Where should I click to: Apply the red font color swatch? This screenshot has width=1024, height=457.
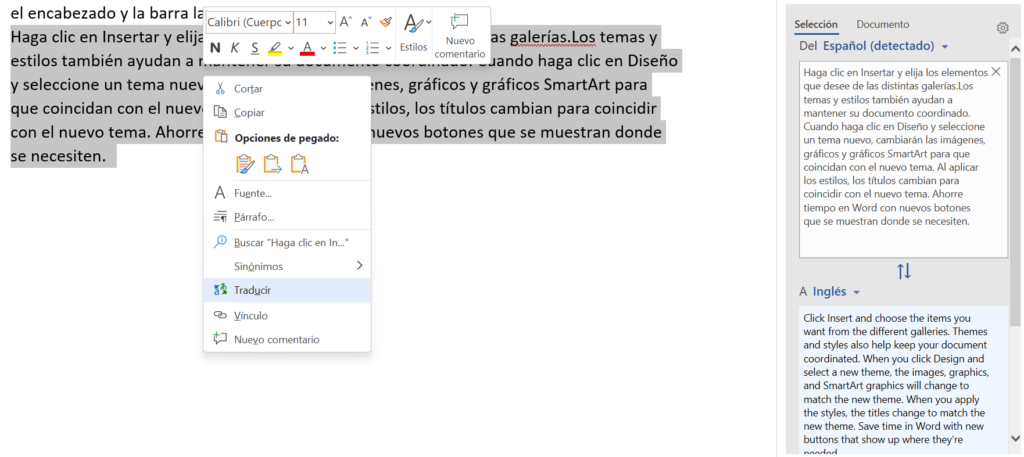point(306,48)
